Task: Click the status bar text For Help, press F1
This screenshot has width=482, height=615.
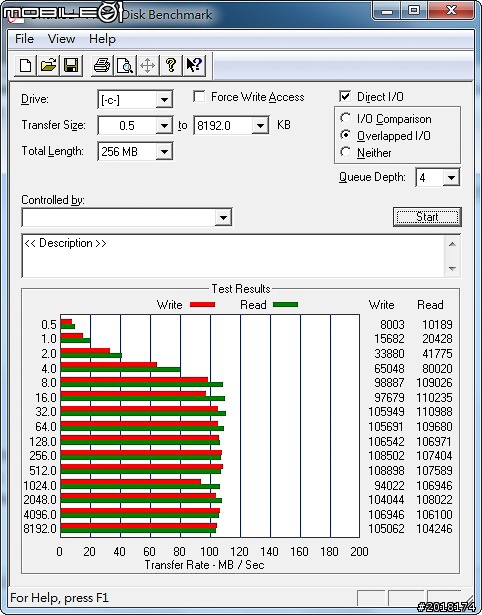Action: coord(60,598)
